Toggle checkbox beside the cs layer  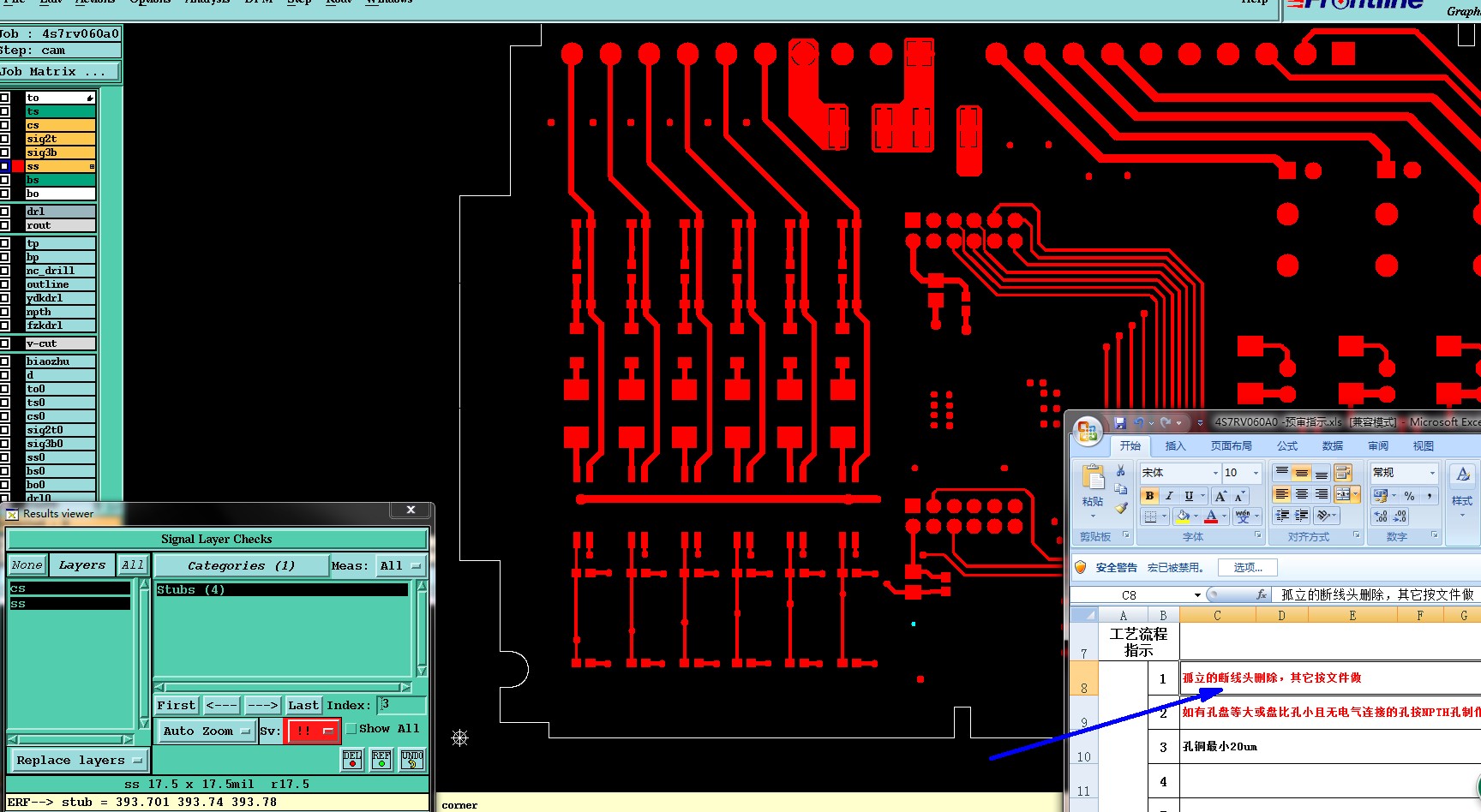pos(4,125)
